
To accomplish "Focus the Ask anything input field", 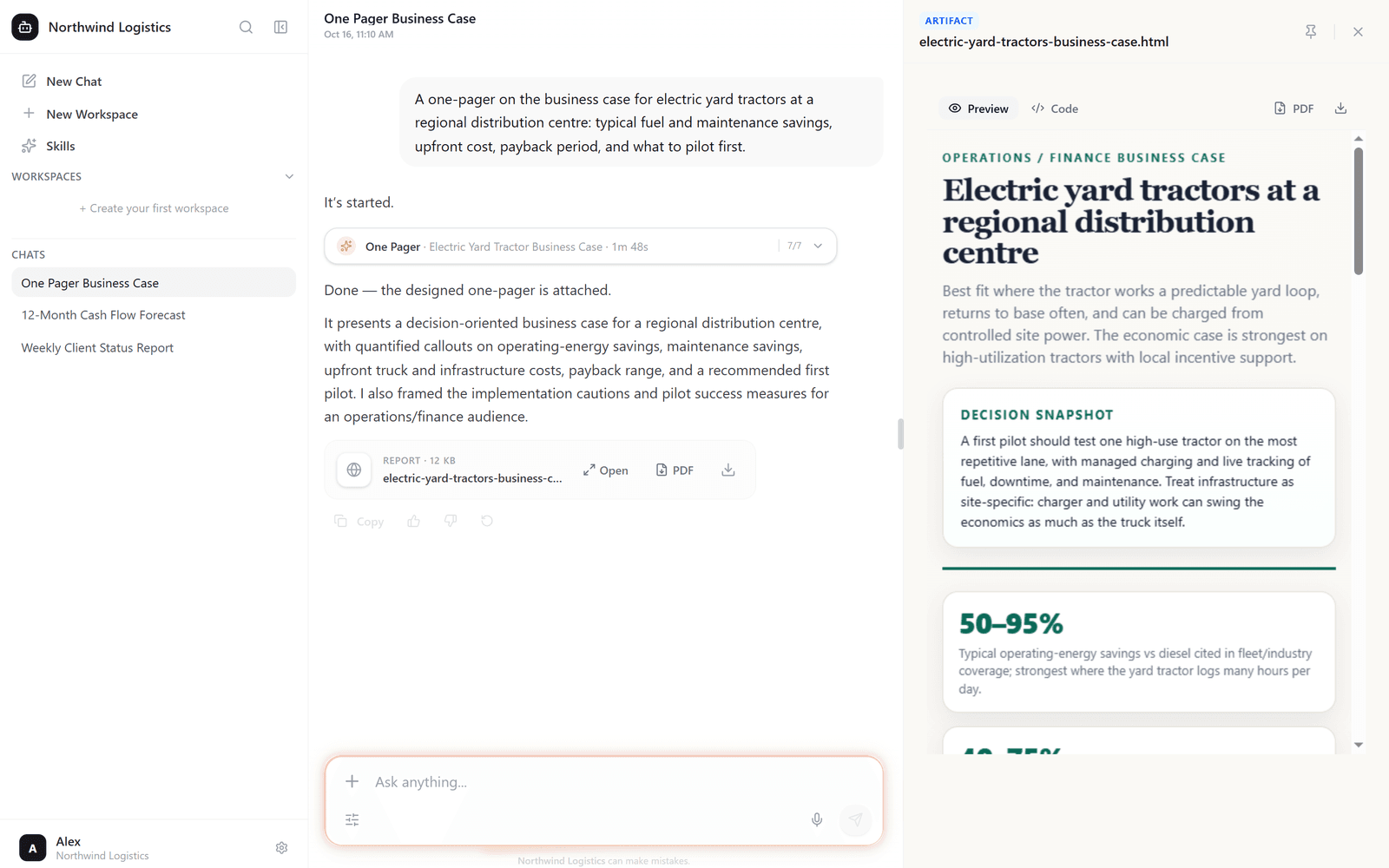I will tap(586, 782).
